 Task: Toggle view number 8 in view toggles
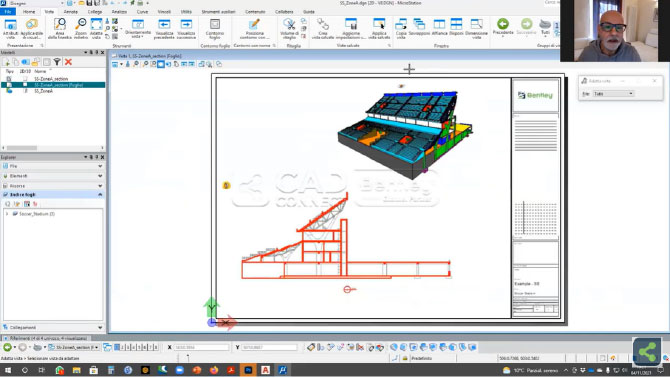tap(156, 347)
